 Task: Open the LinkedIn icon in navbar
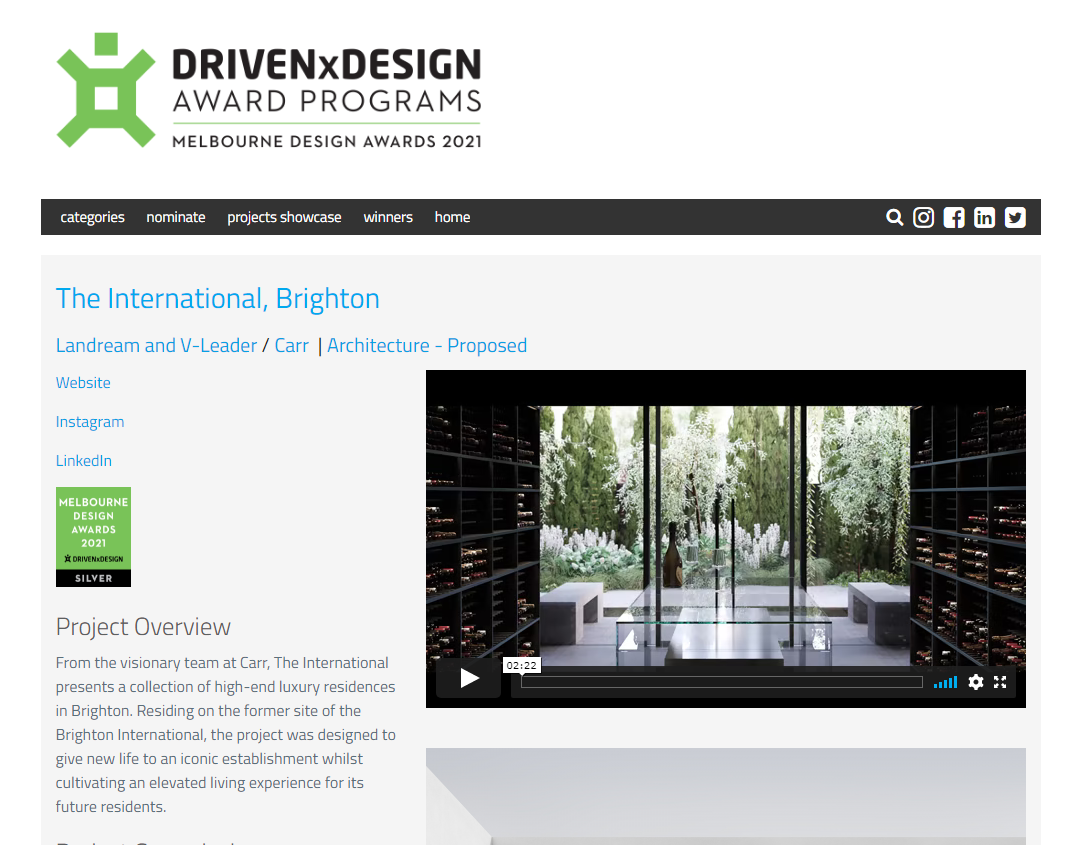pos(984,217)
